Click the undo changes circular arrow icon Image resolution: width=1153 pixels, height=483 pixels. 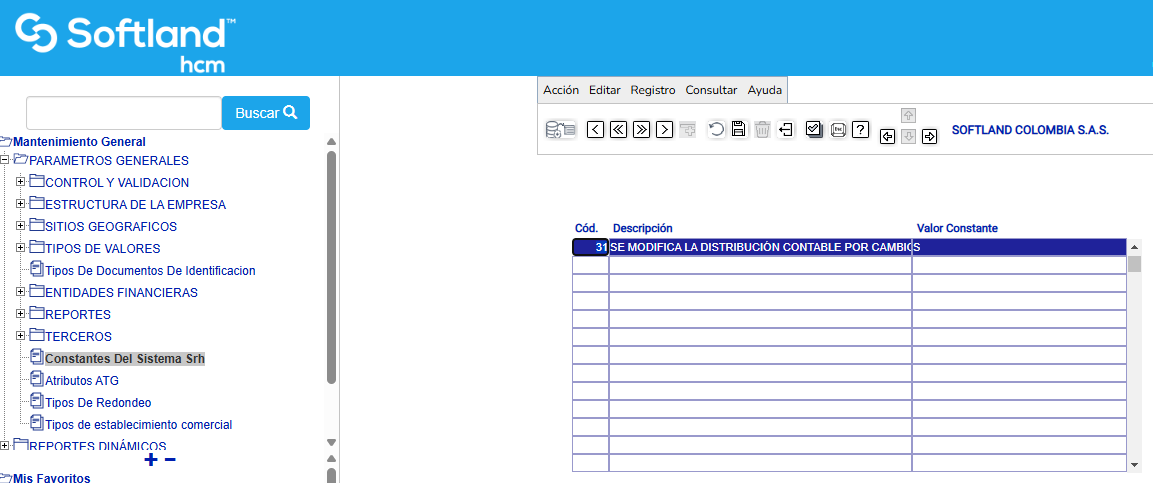[x=716, y=129]
